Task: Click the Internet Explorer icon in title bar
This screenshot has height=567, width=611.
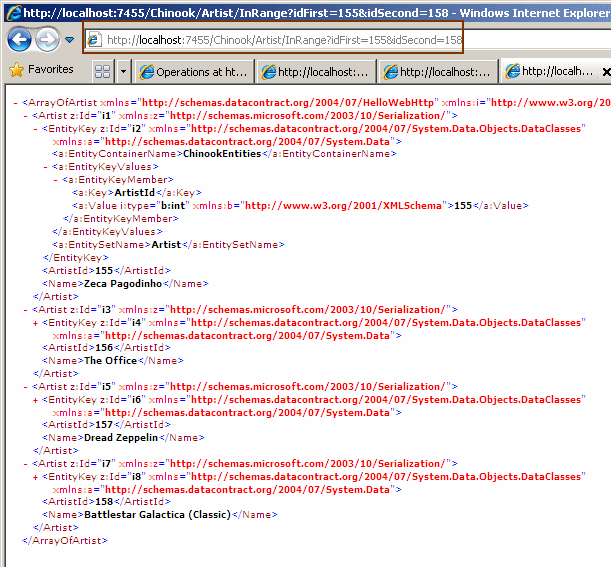Action: [13, 12]
